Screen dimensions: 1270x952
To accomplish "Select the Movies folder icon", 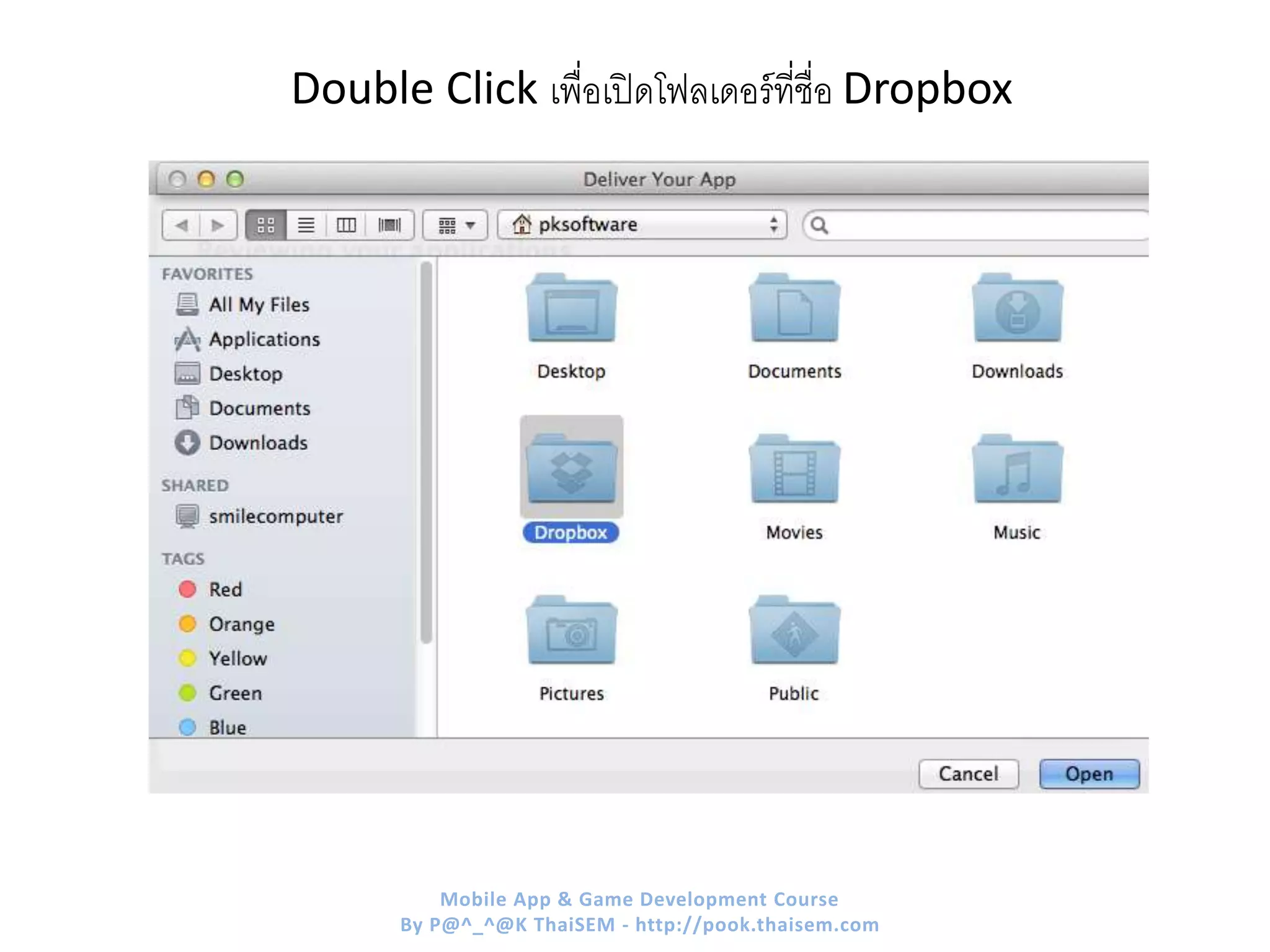I will click(794, 469).
